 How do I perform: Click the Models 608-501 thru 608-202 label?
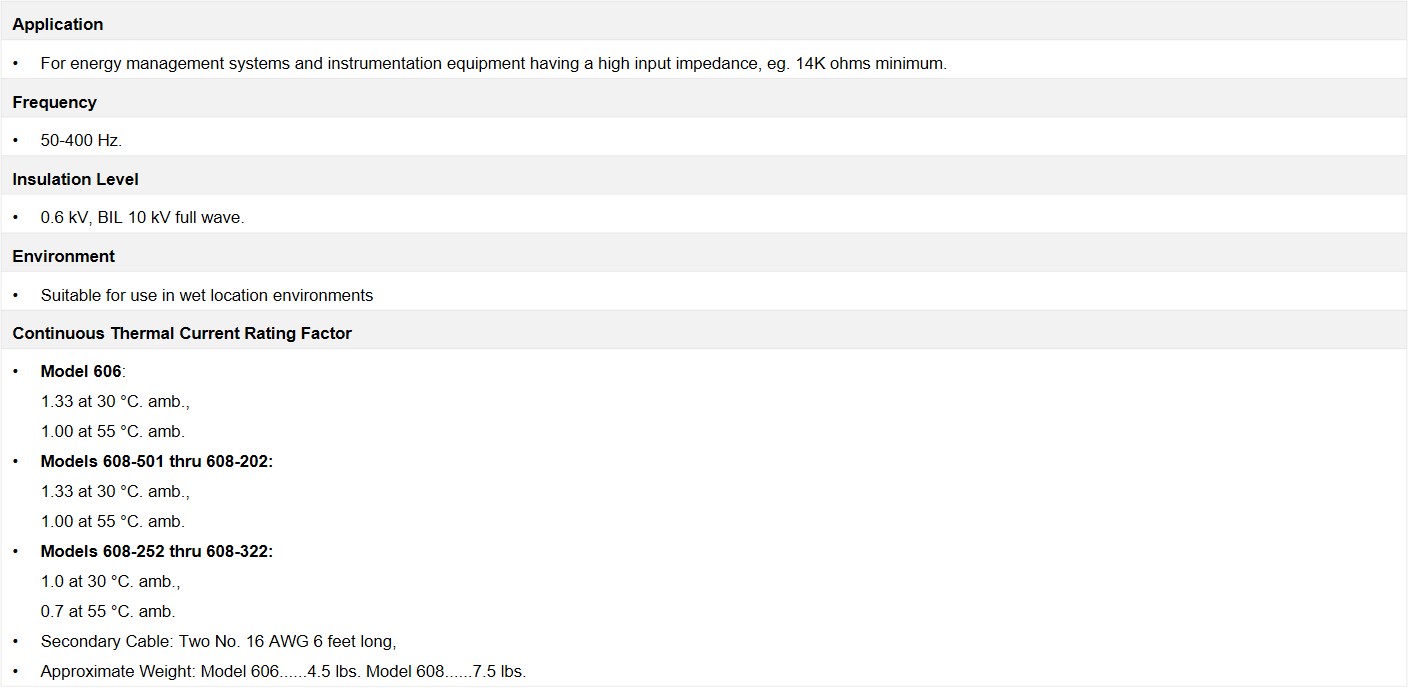[157, 461]
